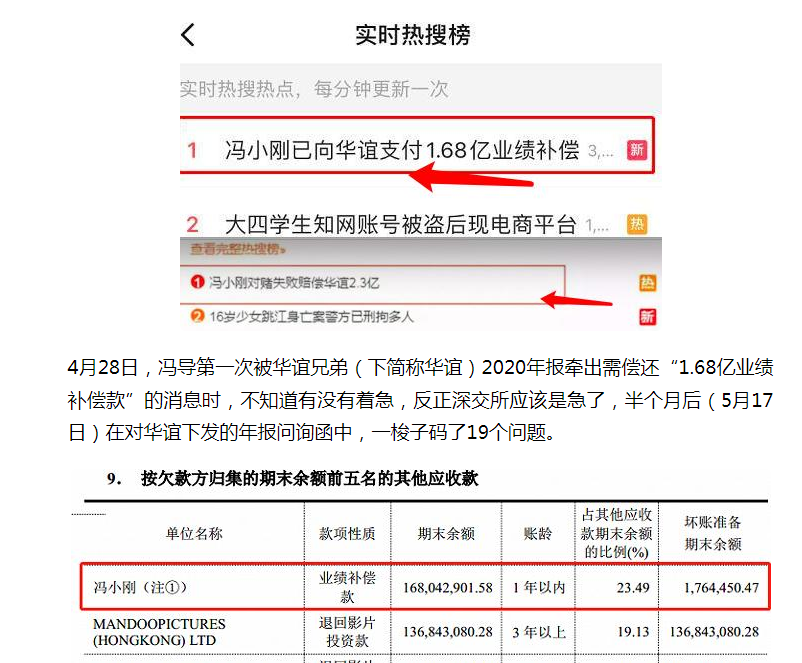Click 查看完整热搜榜 link
Screen dimensions: 802x663
[238, 249]
